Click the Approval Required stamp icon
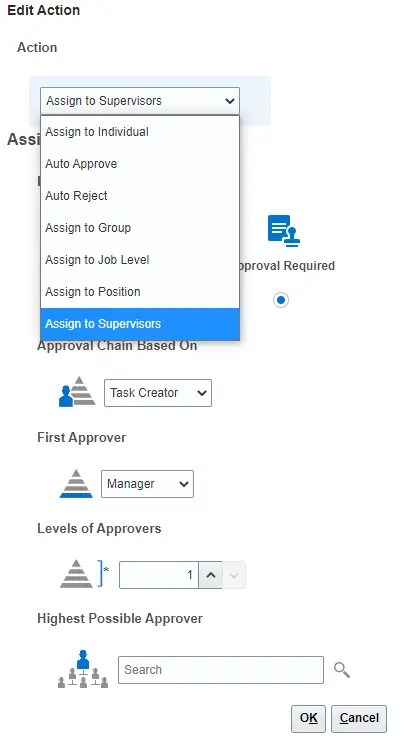Screen dimensions: 410x746 (284, 231)
